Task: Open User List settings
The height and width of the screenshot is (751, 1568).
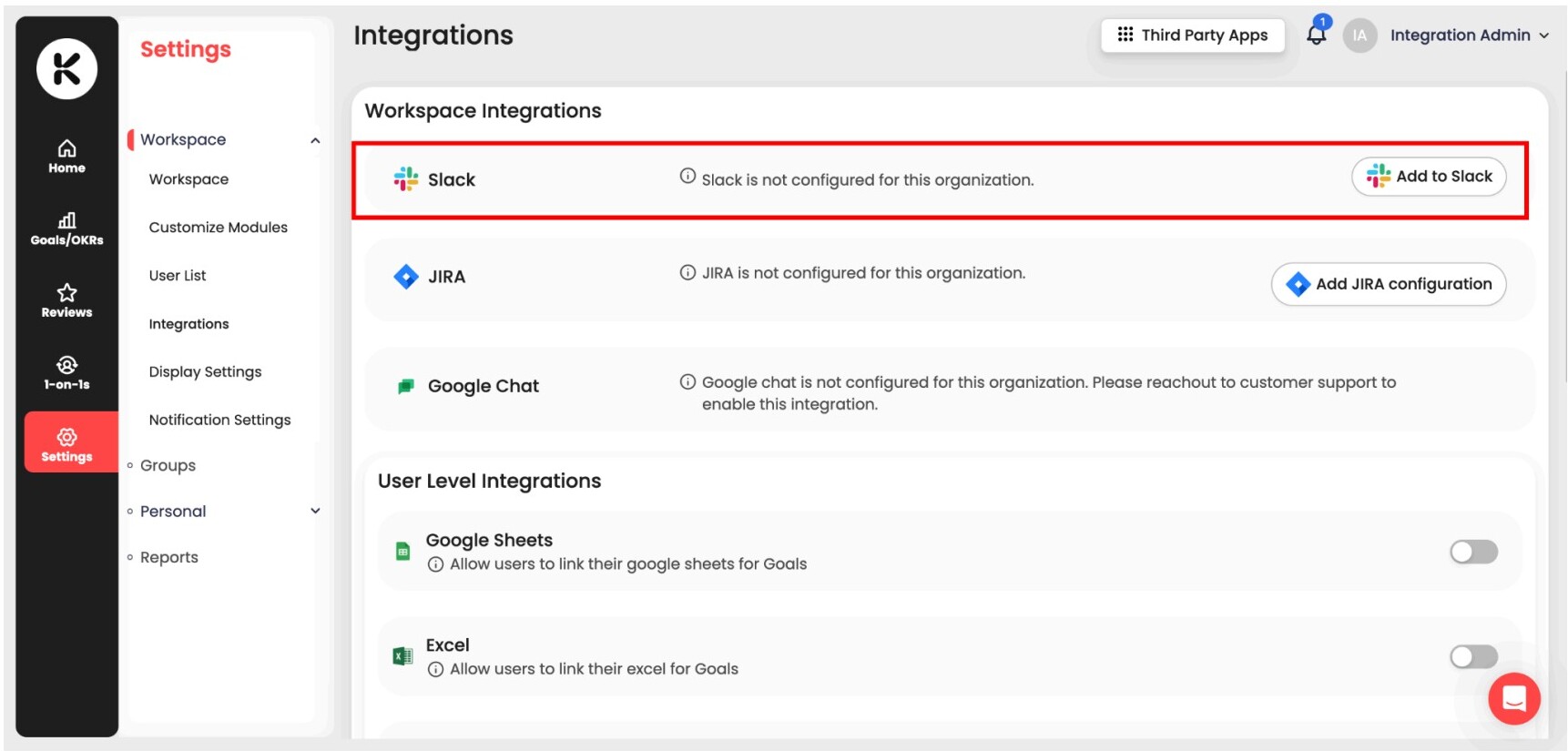Action: coord(178,276)
